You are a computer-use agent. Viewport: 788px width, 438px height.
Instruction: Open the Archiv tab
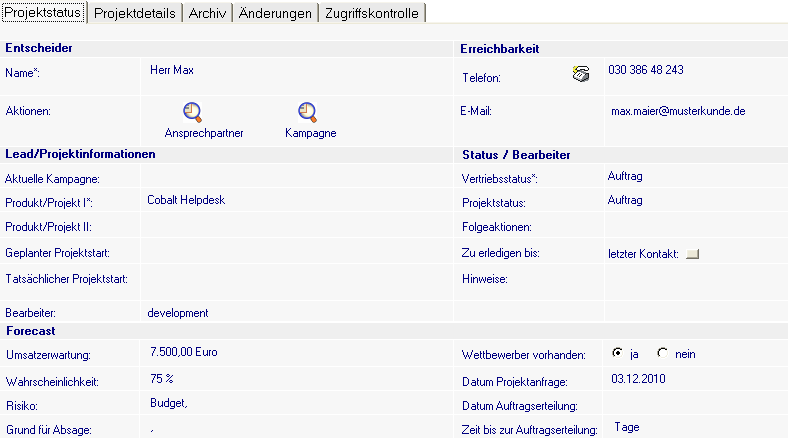[x=209, y=13]
